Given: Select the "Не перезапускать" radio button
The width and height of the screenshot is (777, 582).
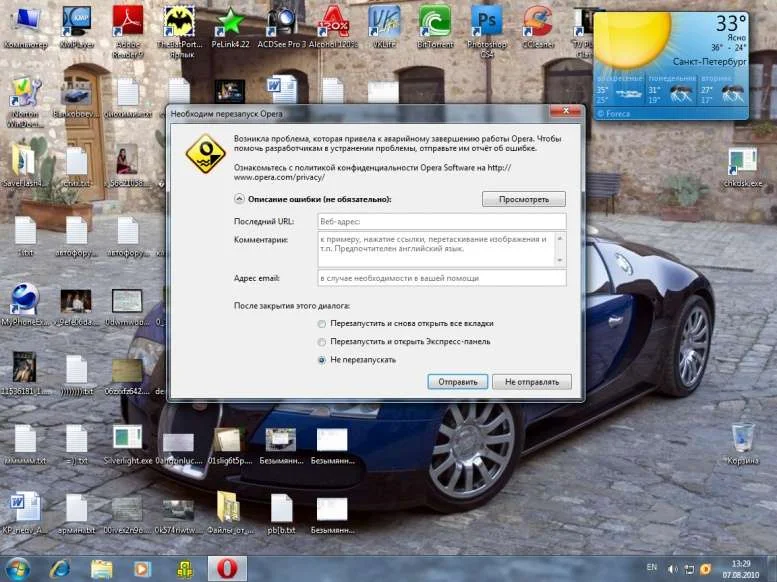Looking at the screenshot, I should coord(321,360).
